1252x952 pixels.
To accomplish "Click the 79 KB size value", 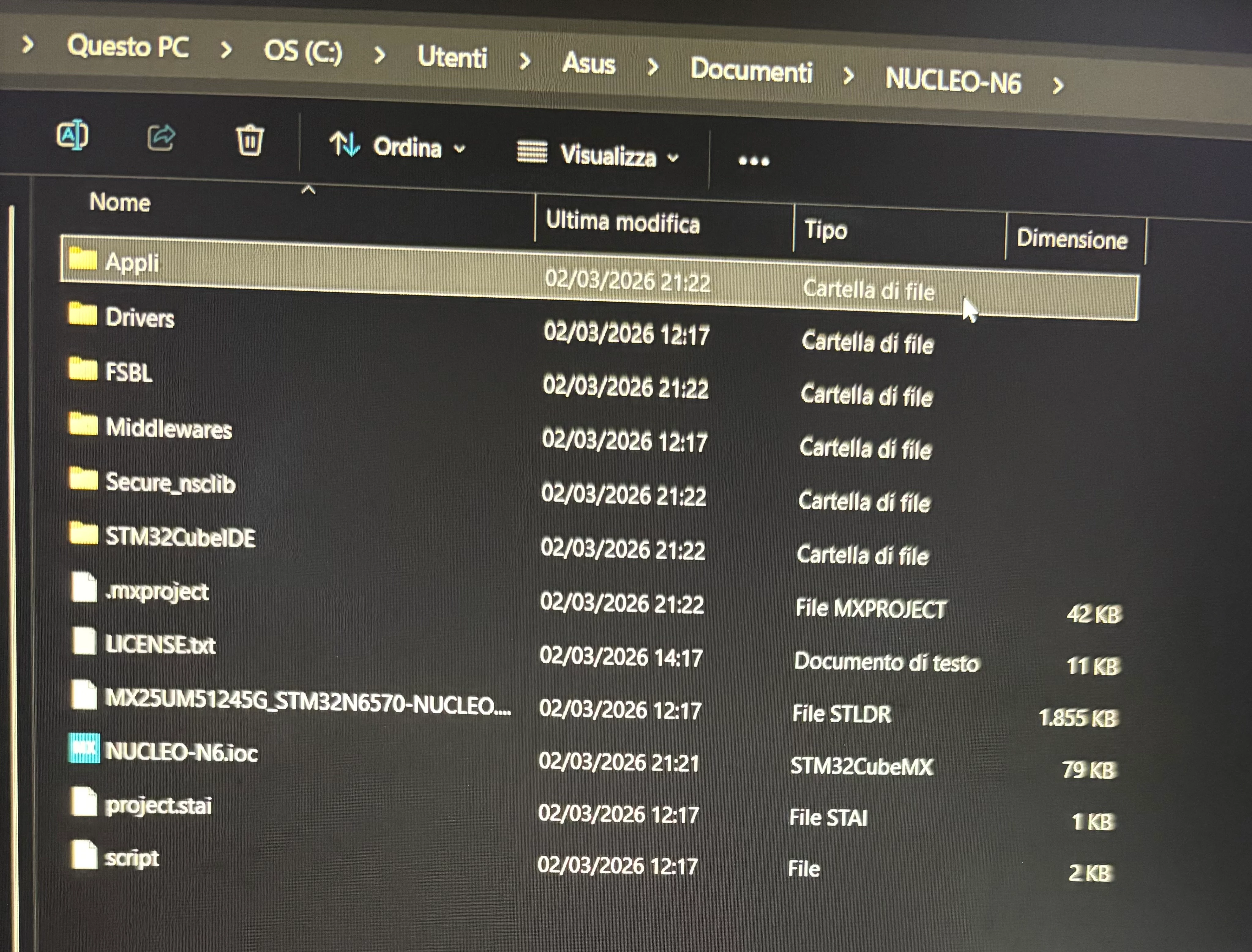I will click(x=1089, y=770).
